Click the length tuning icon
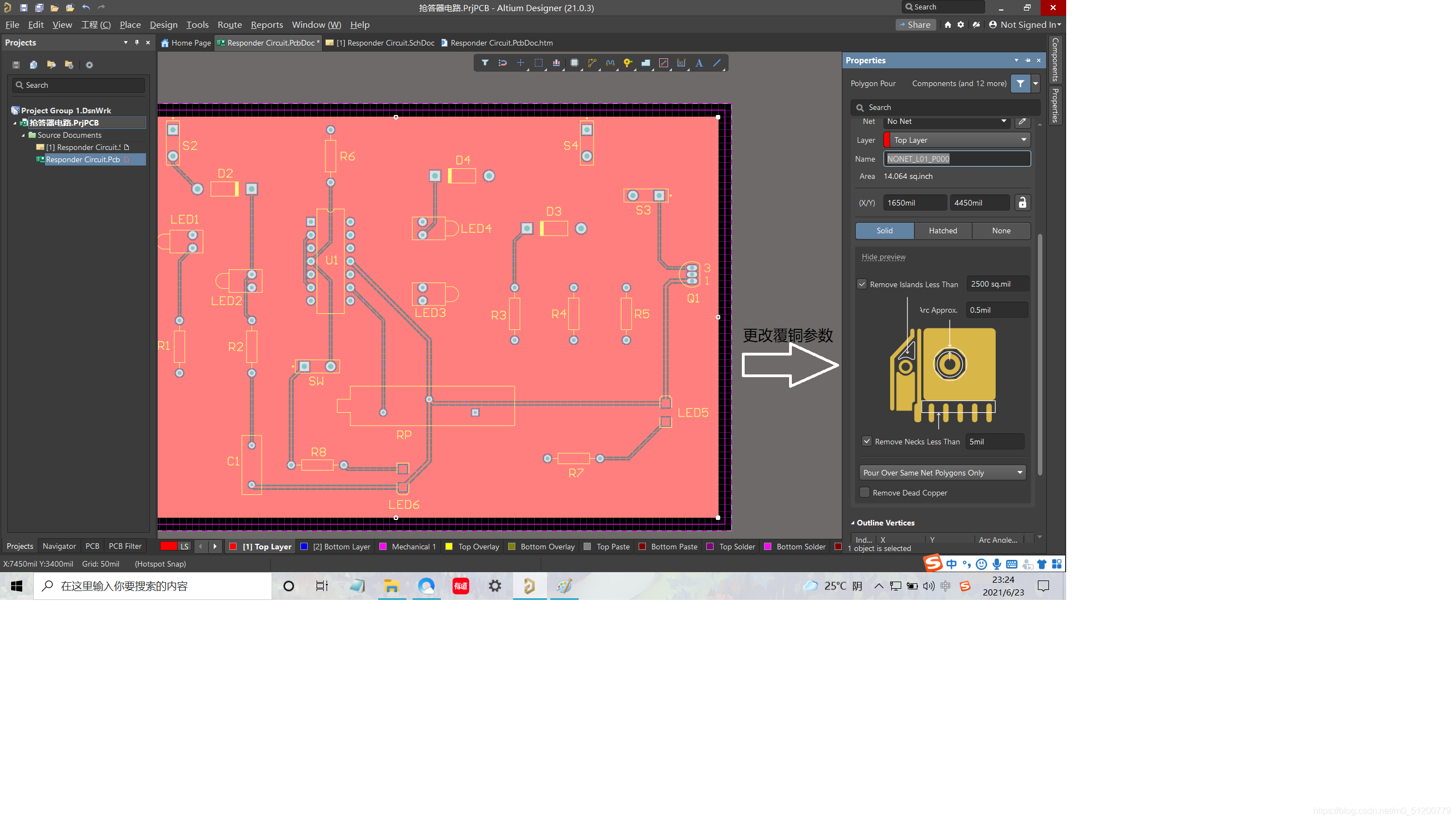Viewport: 1456px width, 821px height. tap(610, 63)
